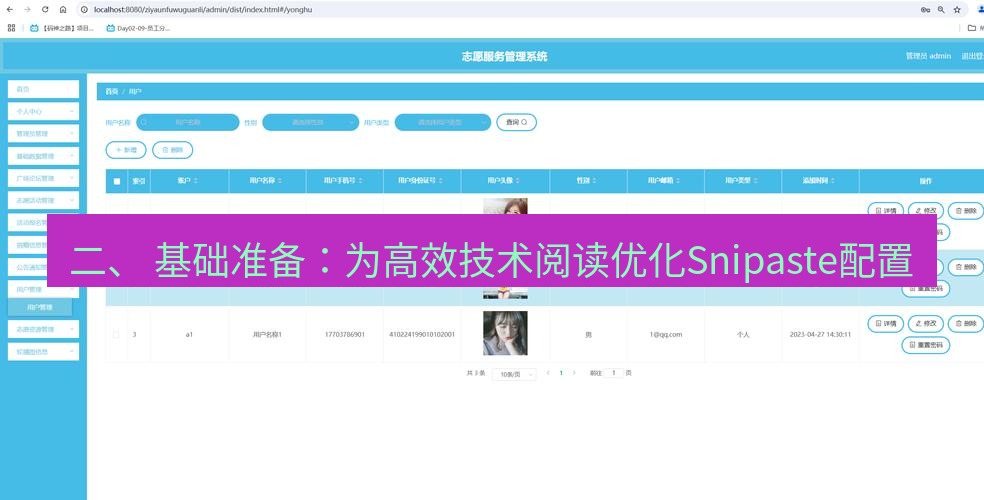This screenshot has width=984, height=500.
Task: Click the 新增 add button
Action: (x=126, y=150)
